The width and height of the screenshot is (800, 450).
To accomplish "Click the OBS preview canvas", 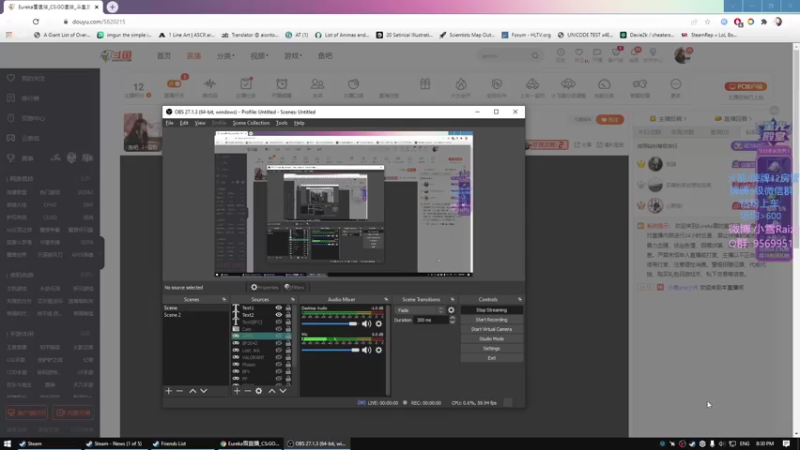I will [x=343, y=204].
